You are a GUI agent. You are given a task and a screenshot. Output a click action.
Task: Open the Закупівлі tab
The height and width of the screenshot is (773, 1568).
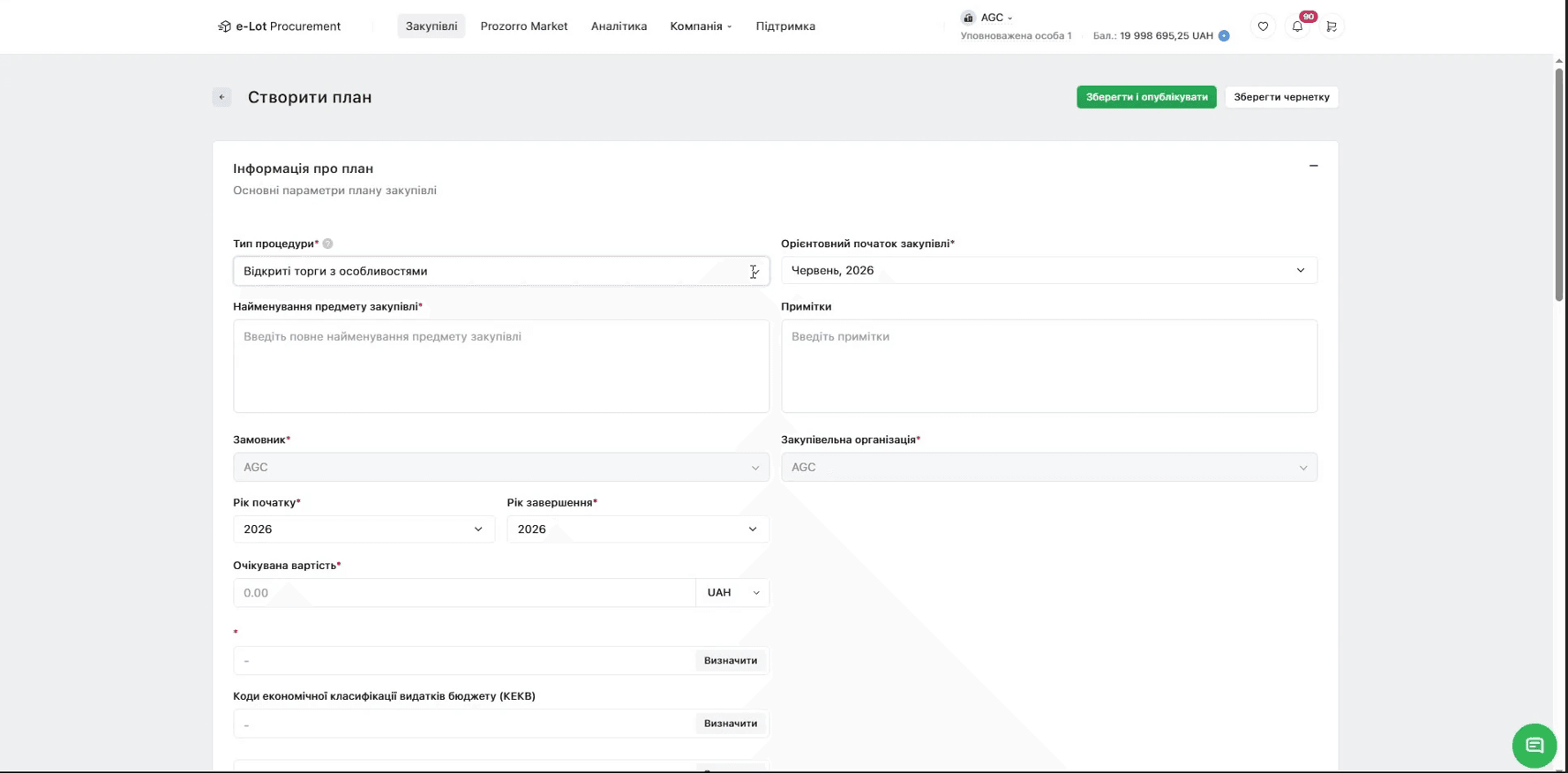click(x=431, y=26)
